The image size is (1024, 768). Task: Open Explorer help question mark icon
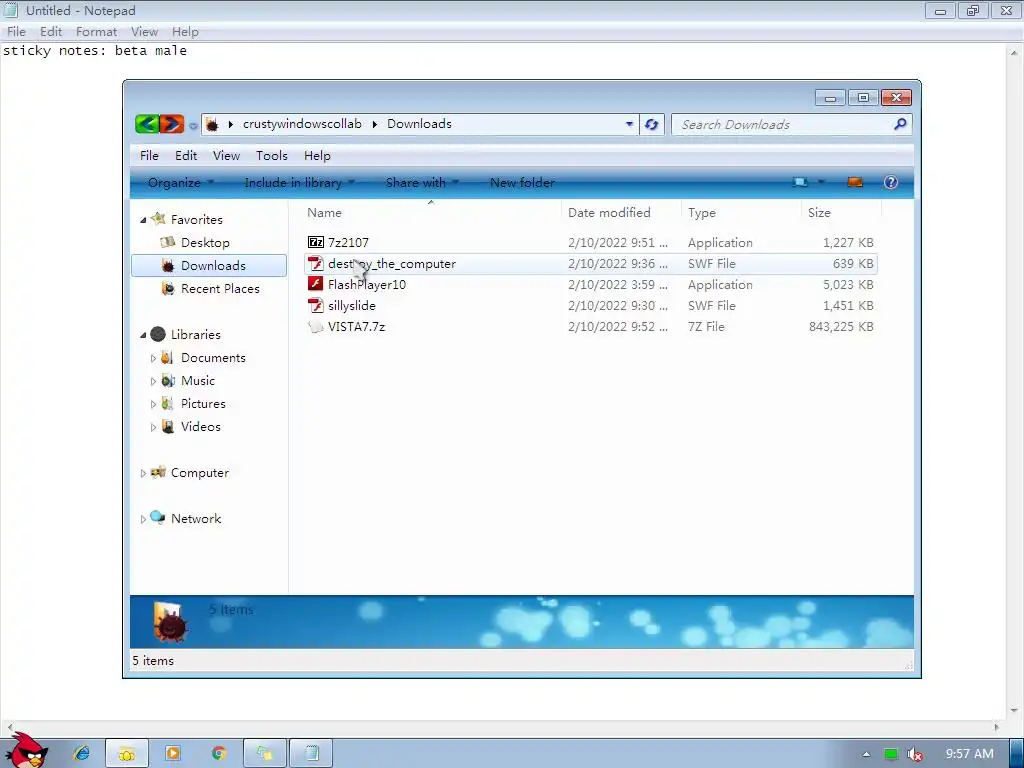[x=891, y=182]
